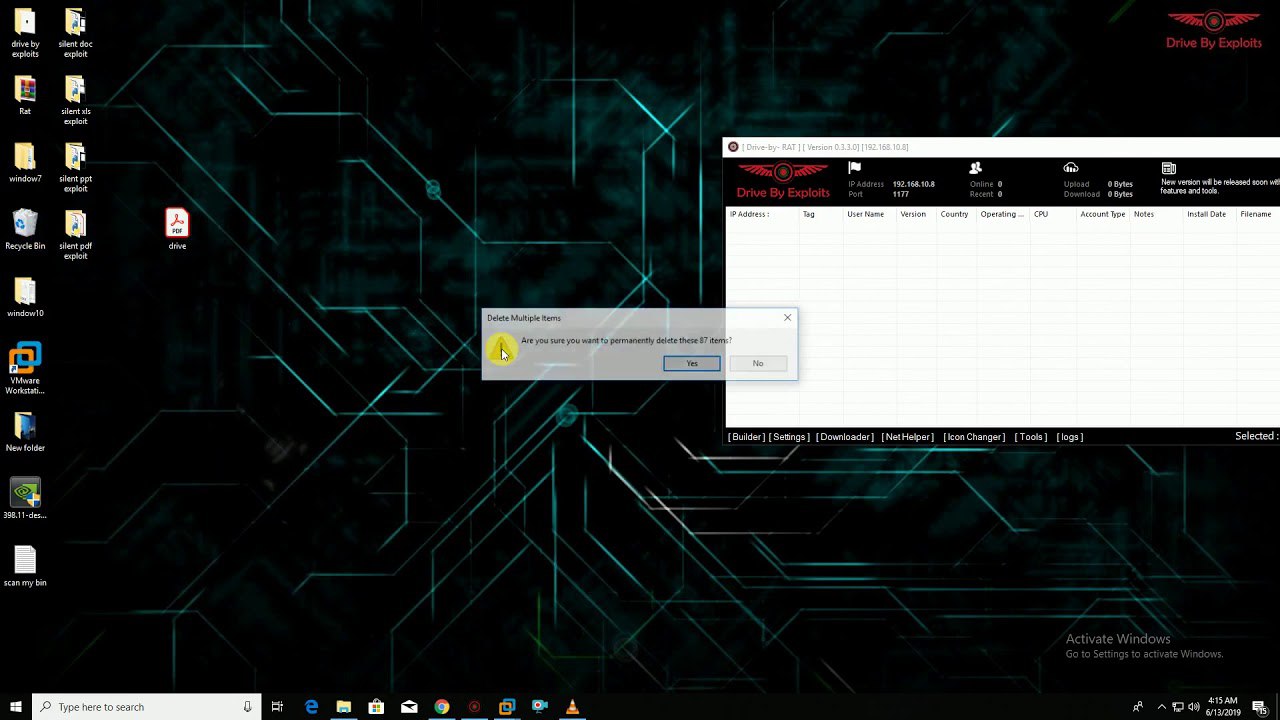Select the 'scan my bin' text file
This screenshot has height=720, width=1280.
(25, 566)
